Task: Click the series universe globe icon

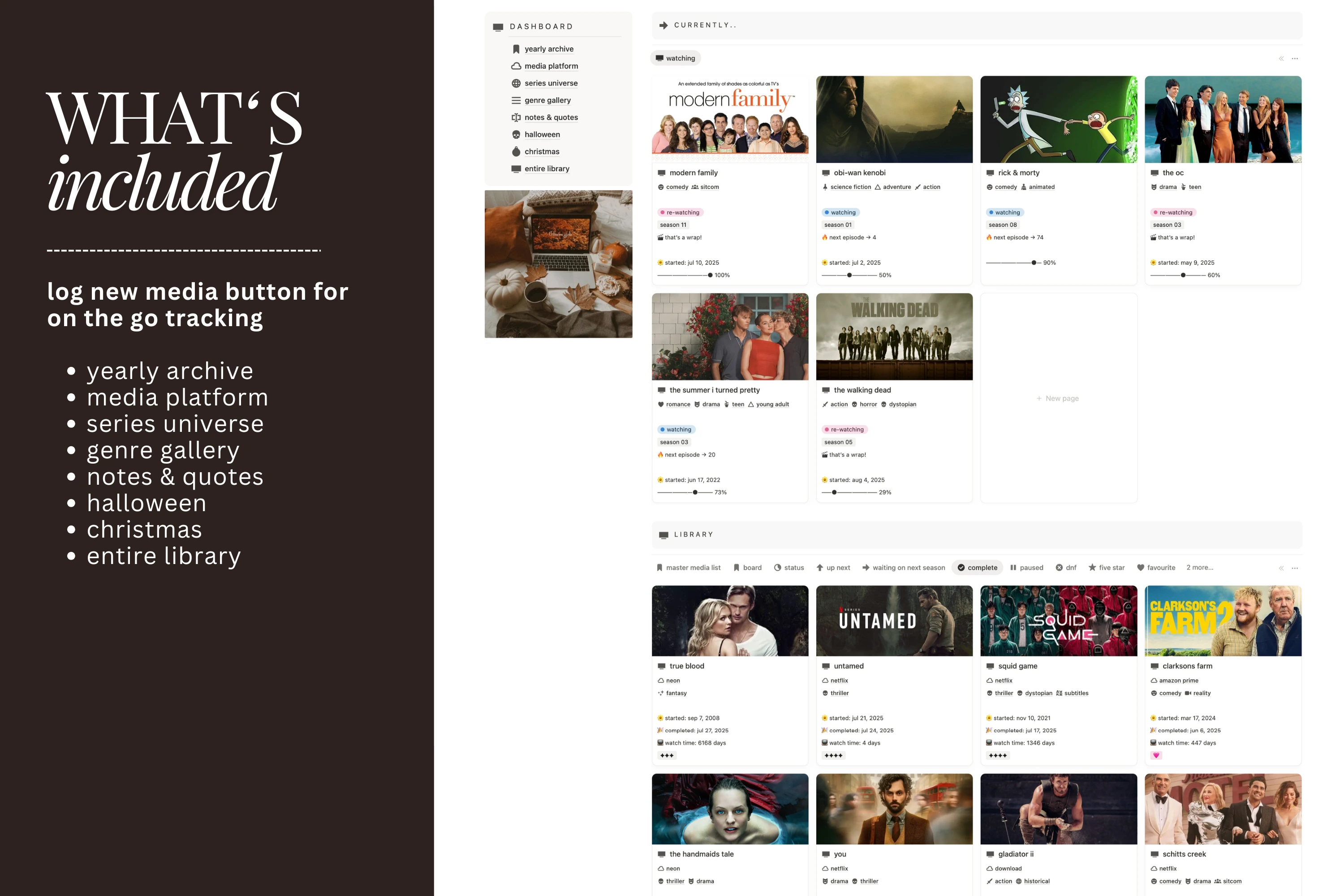Action: point(516,83)
